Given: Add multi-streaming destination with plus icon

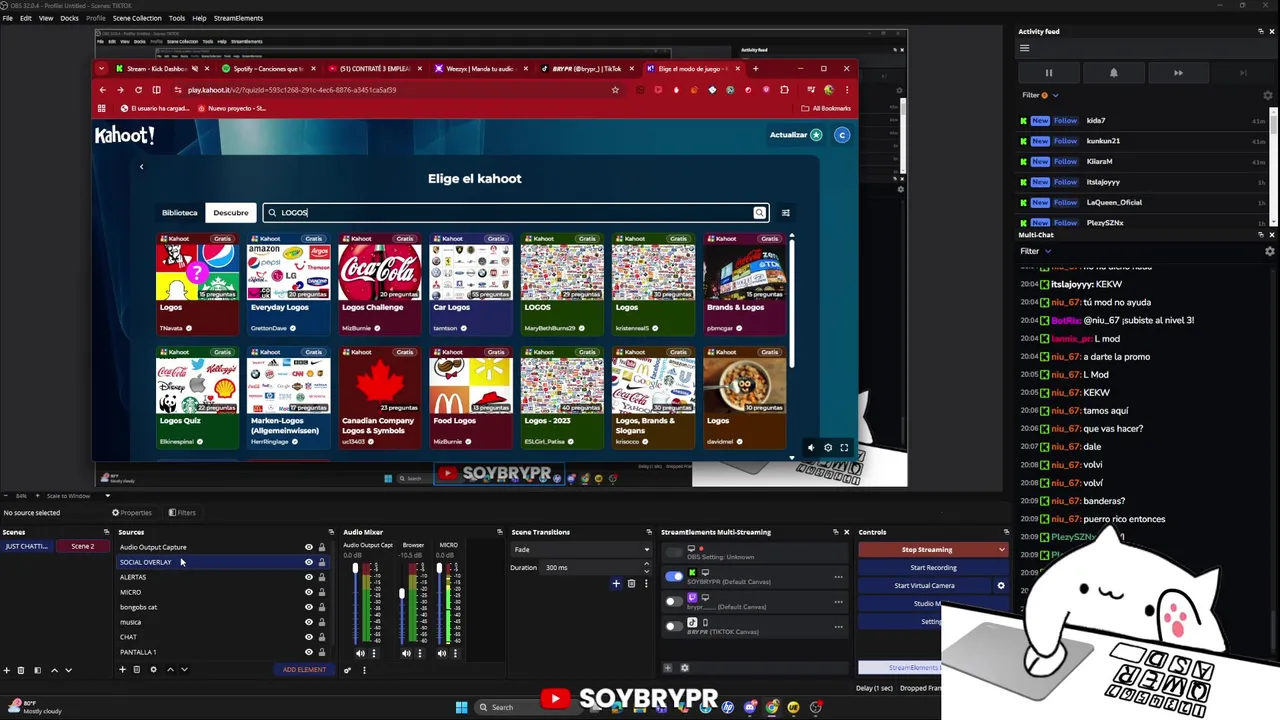Looking at the screenshot, I should 668,668.
